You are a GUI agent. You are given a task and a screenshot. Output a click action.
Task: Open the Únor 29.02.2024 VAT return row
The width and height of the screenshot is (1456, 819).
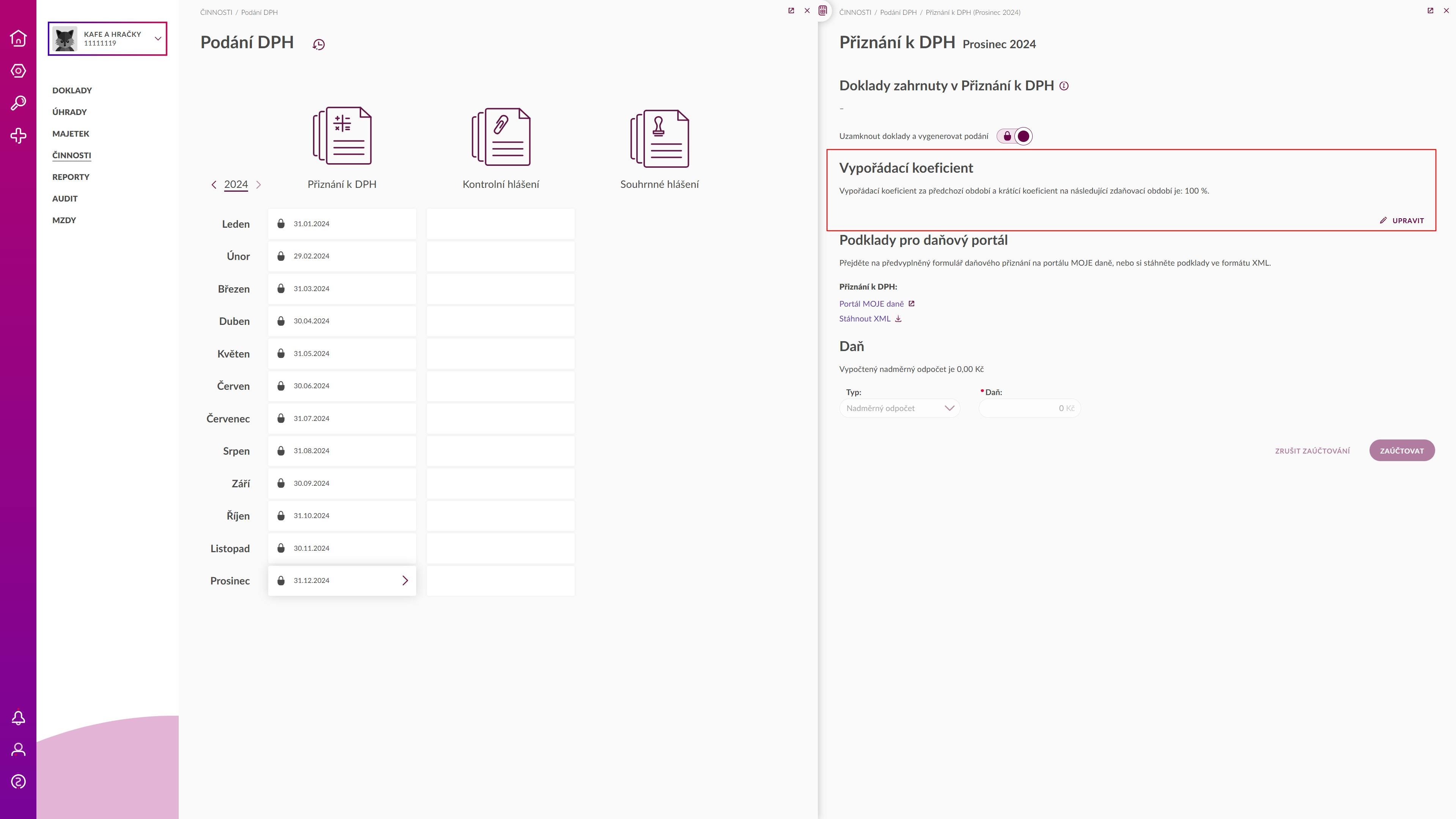[x=342, y=256]
